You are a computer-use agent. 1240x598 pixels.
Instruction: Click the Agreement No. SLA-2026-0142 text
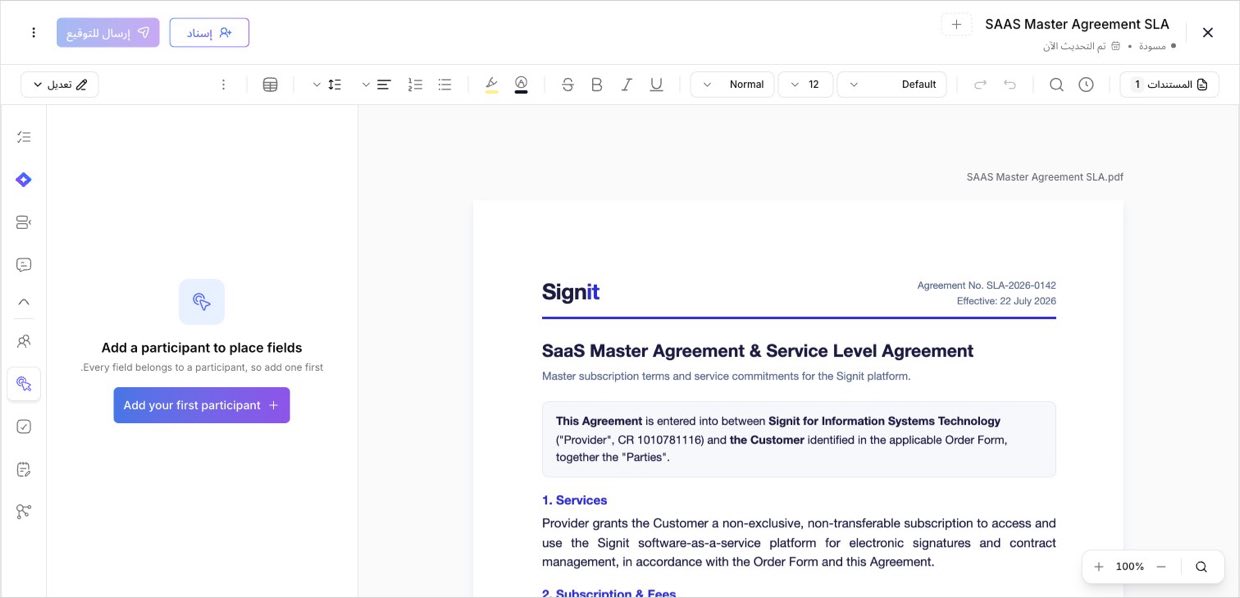coord(986,286)
